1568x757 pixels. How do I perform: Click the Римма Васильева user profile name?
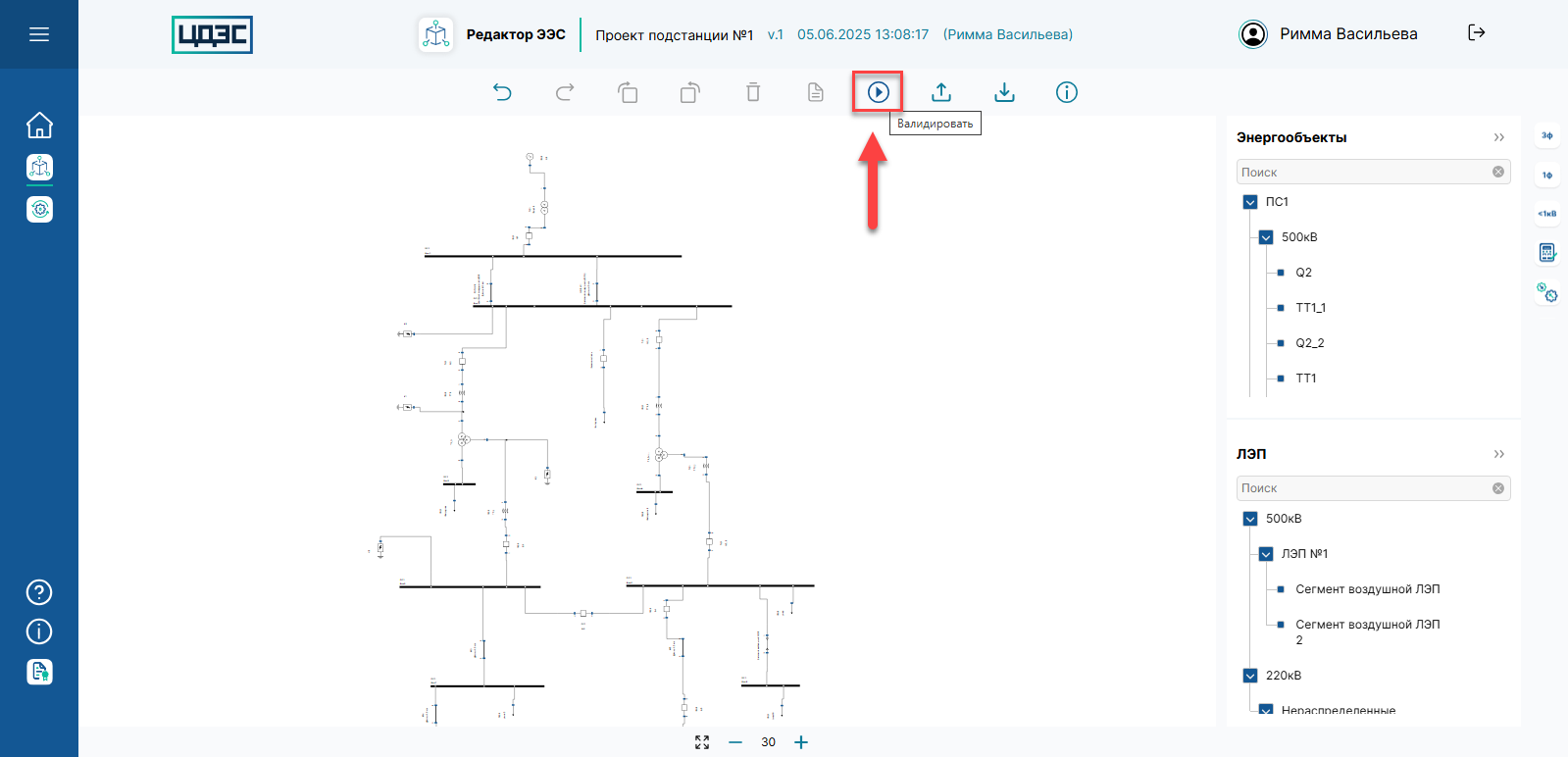pos(1347,34)
